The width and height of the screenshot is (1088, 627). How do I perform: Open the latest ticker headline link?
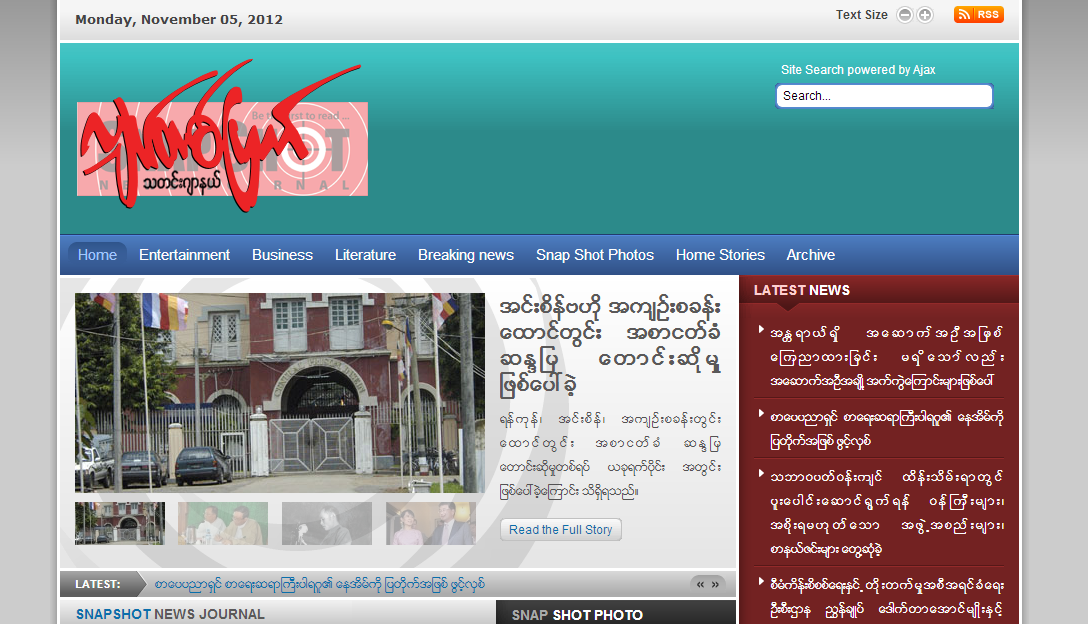pos(320,585)
